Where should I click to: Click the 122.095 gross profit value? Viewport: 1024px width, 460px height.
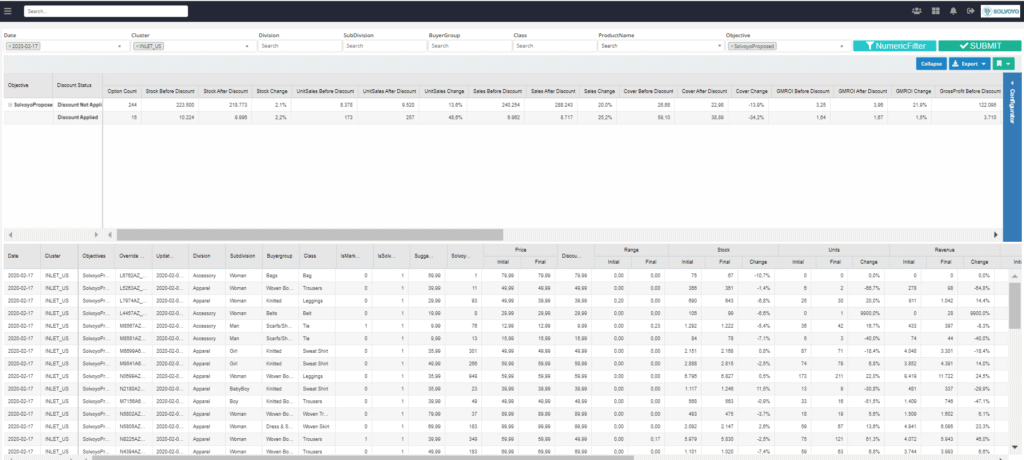click(985, 105)
